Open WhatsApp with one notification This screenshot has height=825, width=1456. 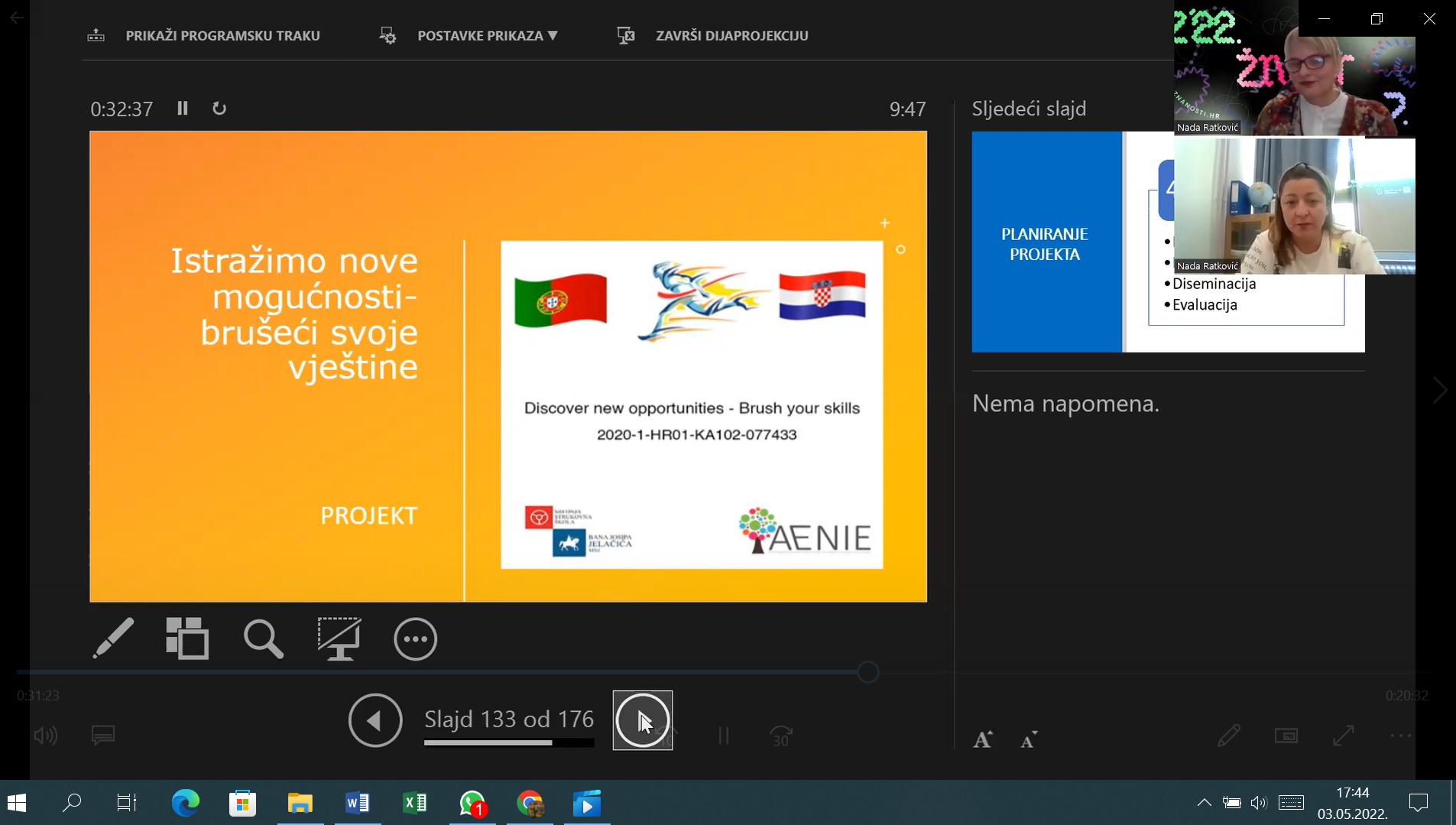click(x=472, y=803)
